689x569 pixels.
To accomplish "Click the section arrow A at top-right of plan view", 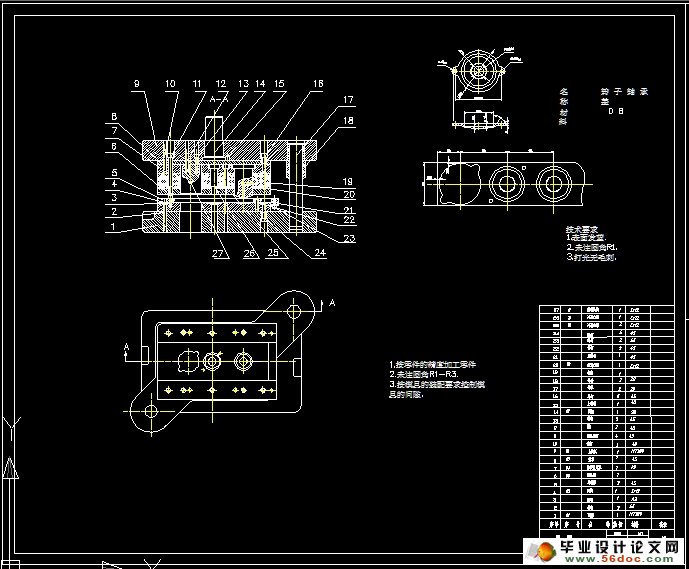I will [x=332, y=301].
